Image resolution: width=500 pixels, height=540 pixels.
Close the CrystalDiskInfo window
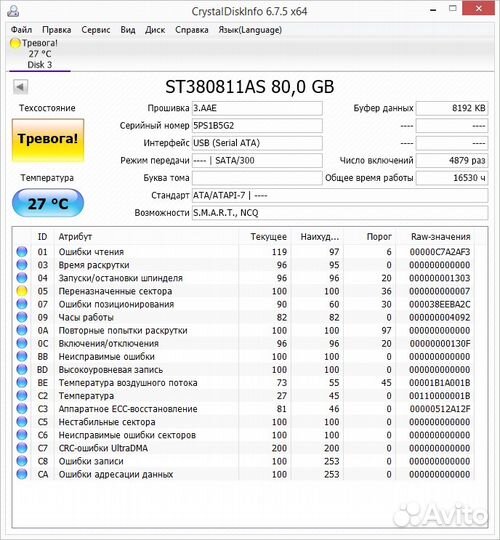[479, 8]
